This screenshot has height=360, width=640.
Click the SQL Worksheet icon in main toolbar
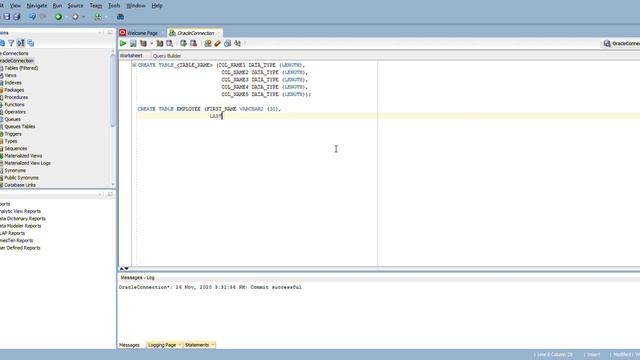[98, 17]
